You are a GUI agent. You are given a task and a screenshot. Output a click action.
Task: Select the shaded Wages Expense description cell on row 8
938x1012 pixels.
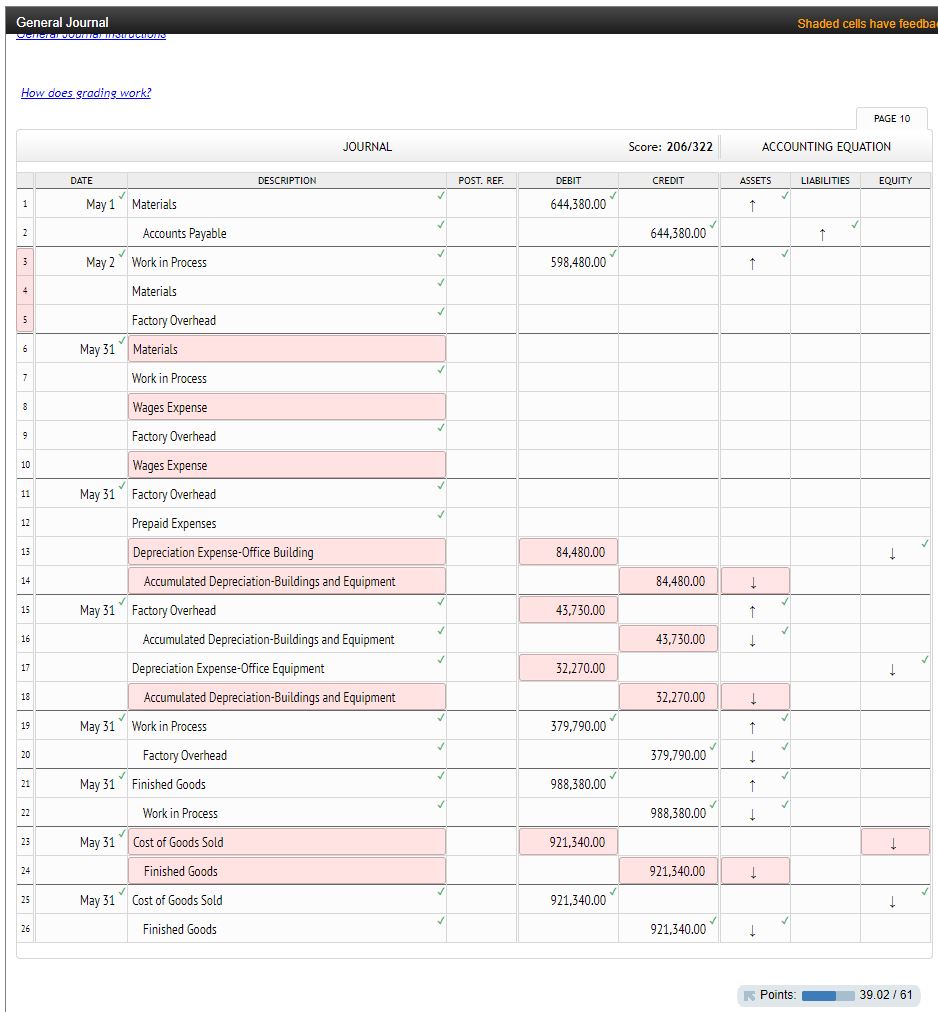286,406
